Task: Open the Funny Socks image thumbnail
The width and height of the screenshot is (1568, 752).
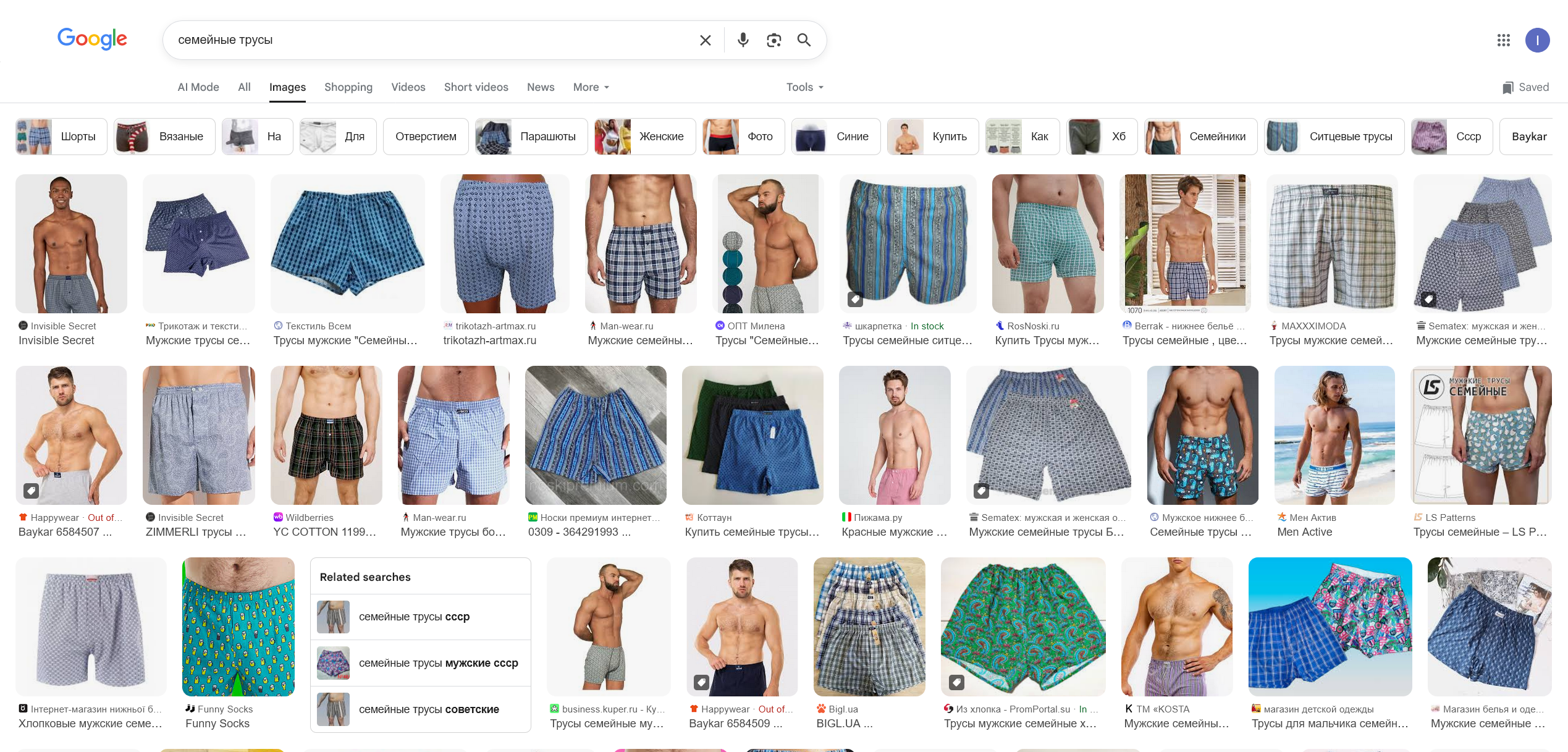Action: click(x=238, y=627)
